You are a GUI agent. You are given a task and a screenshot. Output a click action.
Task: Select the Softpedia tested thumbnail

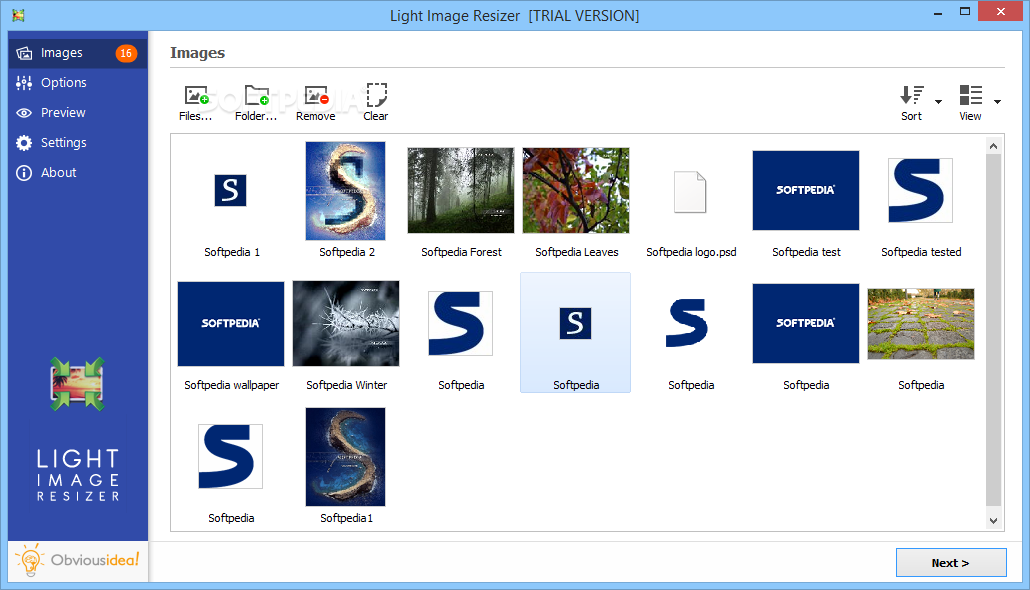click(x=920, y=191)
